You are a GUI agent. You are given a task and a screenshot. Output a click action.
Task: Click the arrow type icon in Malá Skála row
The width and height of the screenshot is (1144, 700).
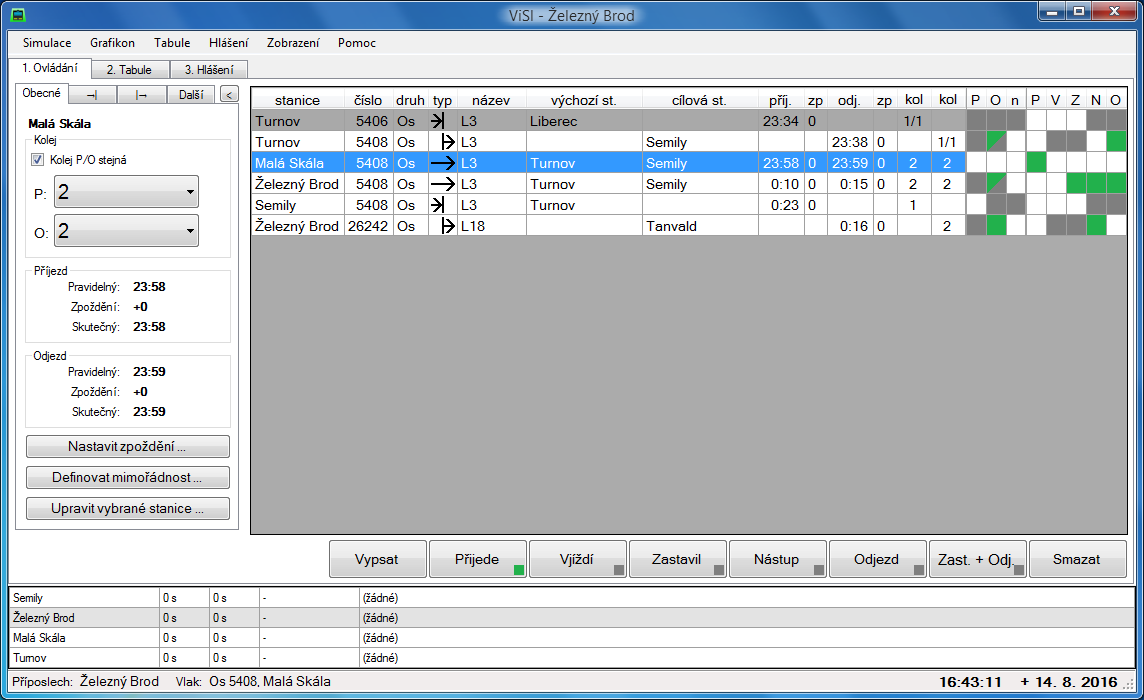click(x=442, y=163)
